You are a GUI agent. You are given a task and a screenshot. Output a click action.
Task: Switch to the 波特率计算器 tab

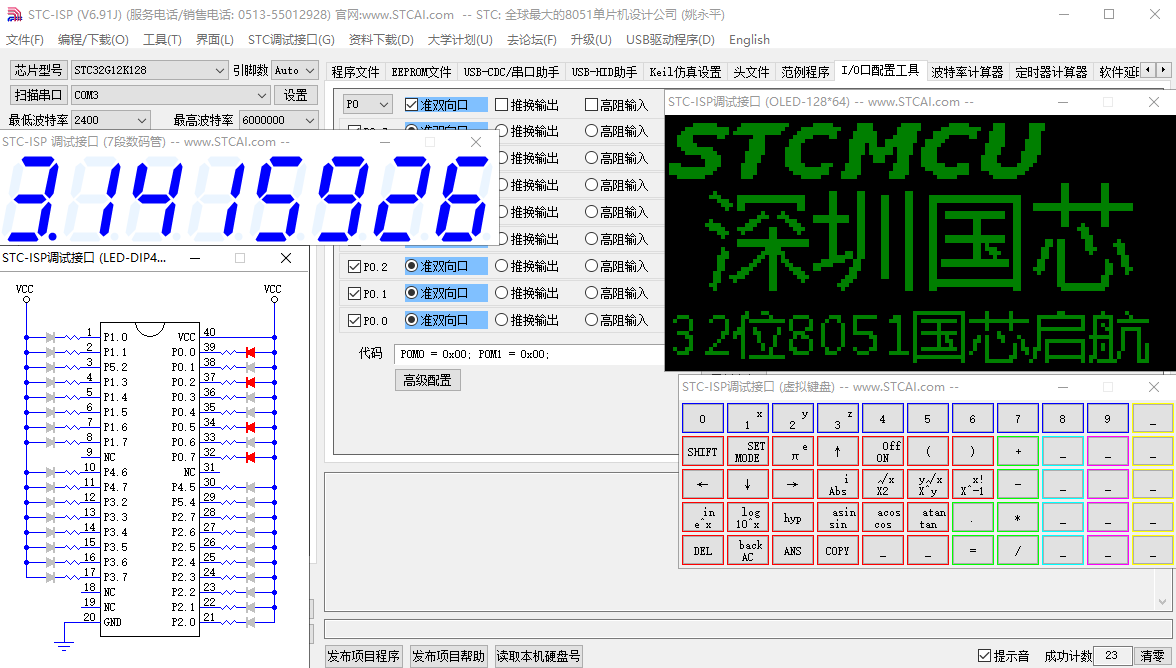coord(968,72)
